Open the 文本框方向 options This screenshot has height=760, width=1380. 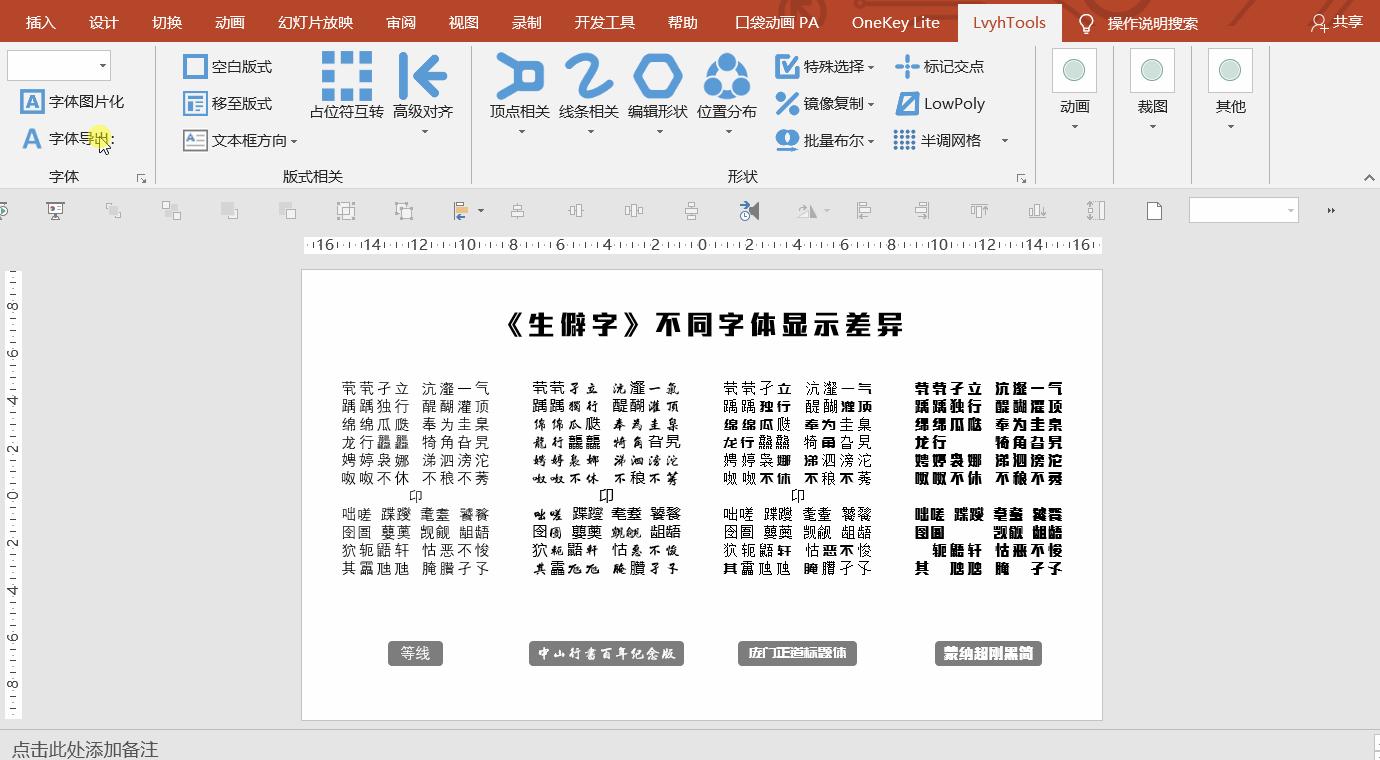point(240,140)
